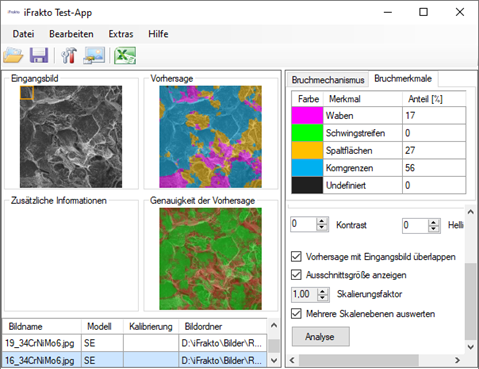Click the Kalibrierung column header

click(x=151, y=326)
